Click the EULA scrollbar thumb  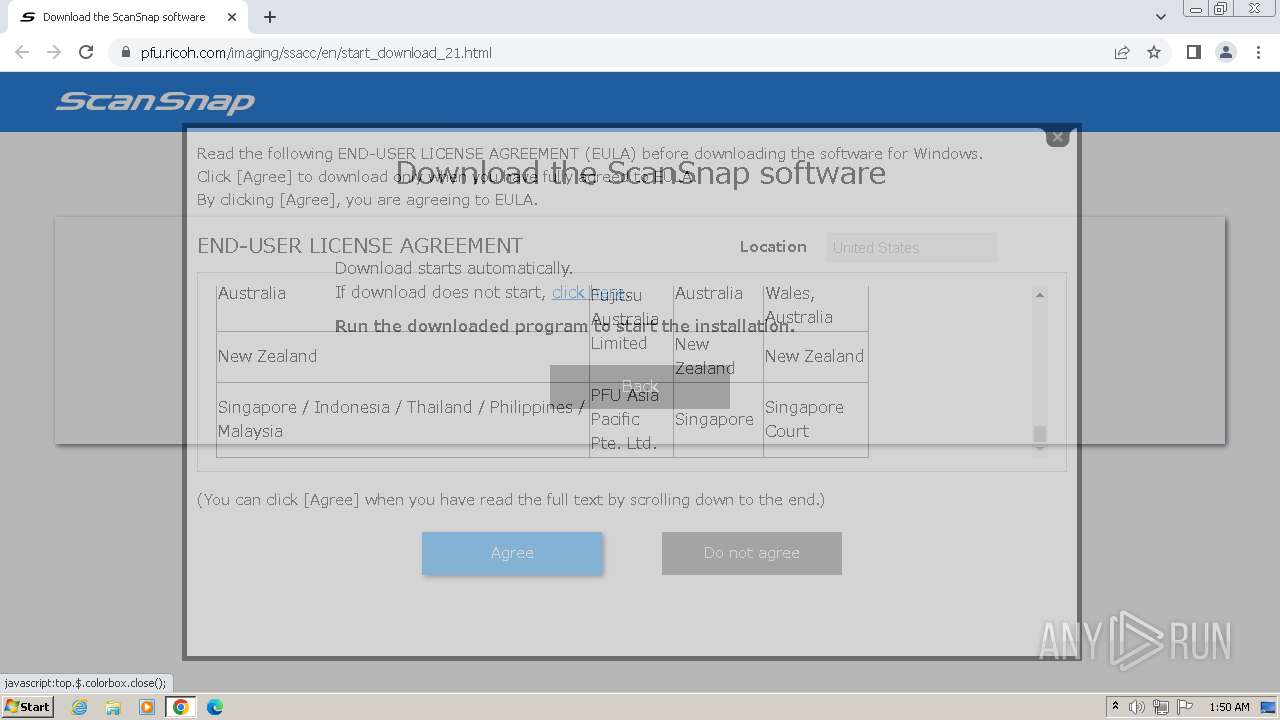pyautogui.click(x=1040, y=433)
